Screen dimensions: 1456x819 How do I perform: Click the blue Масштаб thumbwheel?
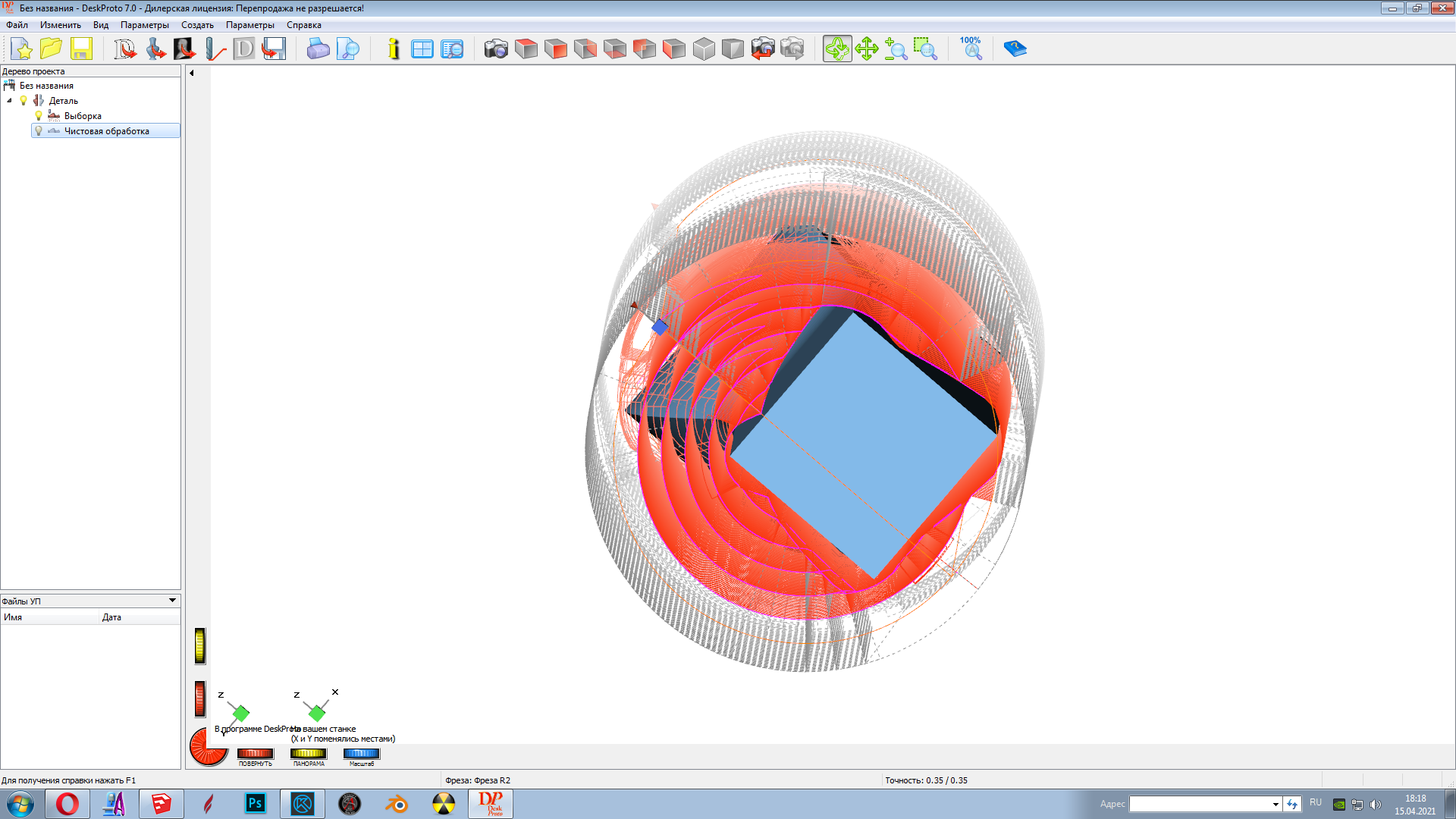[x=361, y=754]
